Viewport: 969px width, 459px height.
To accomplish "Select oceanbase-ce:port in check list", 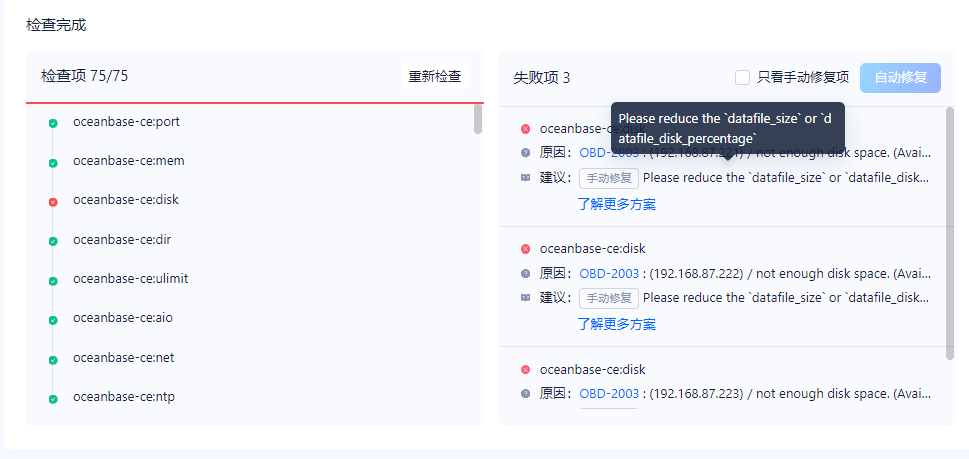I will pos(126,122).
